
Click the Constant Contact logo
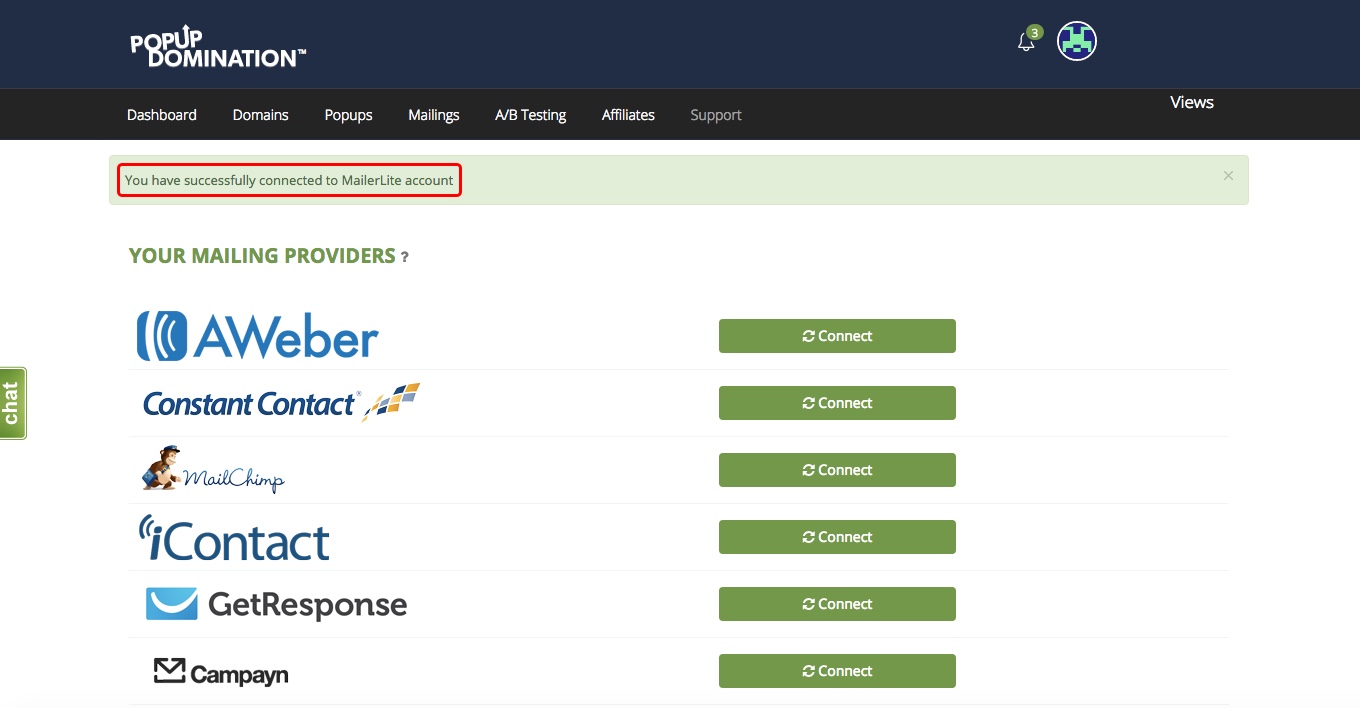click(x=281, y=403)
